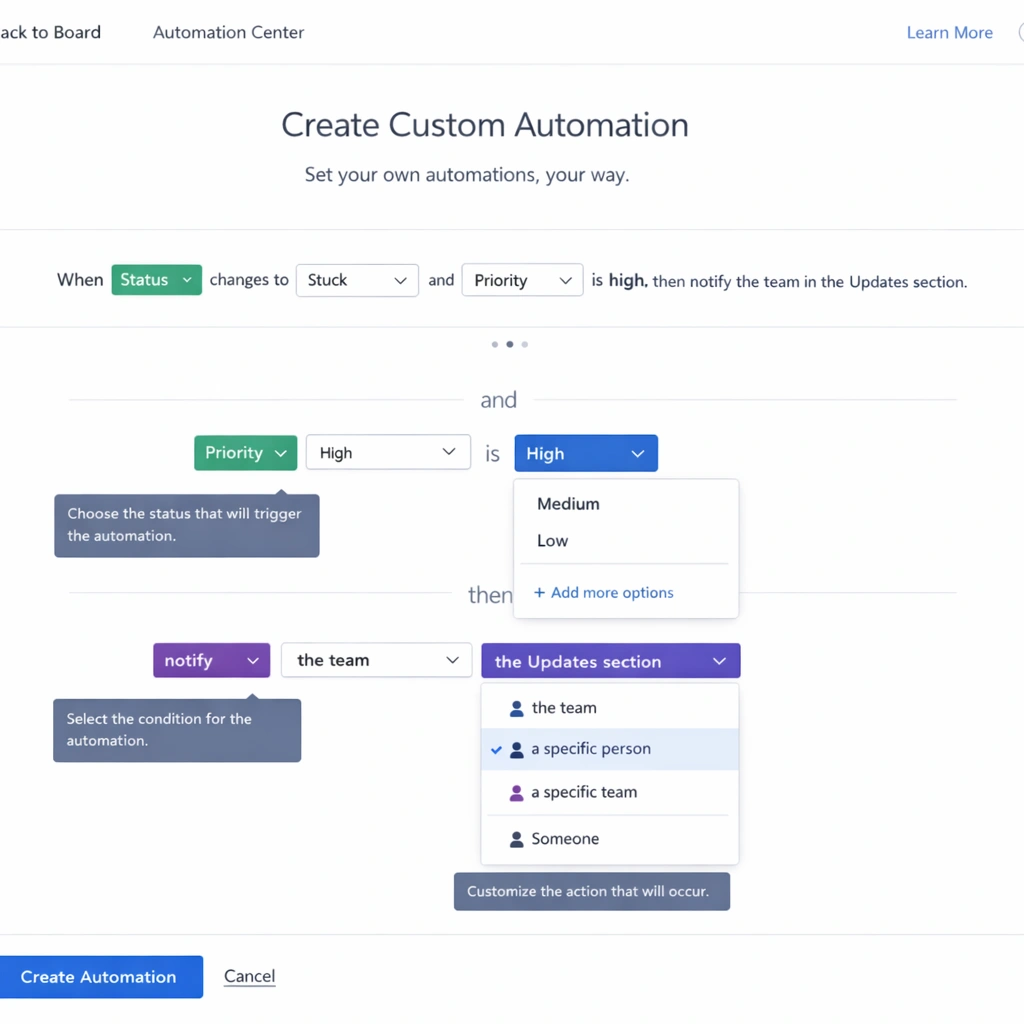
Task: Expand the Stuck dropdown in the sentence
Action: [357, 280]
